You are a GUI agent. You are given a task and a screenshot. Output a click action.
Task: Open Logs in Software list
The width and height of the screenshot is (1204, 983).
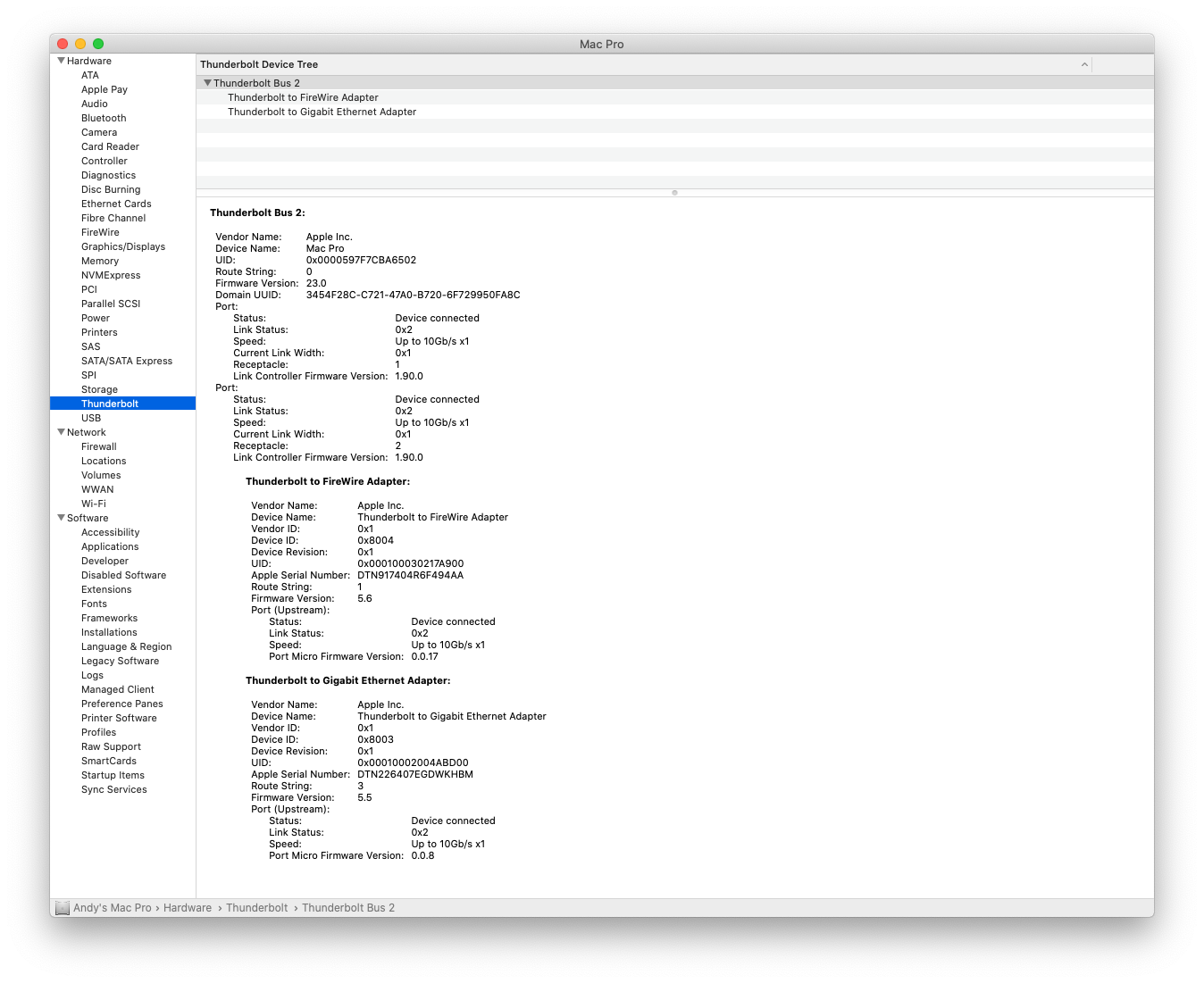coord(92,675)
